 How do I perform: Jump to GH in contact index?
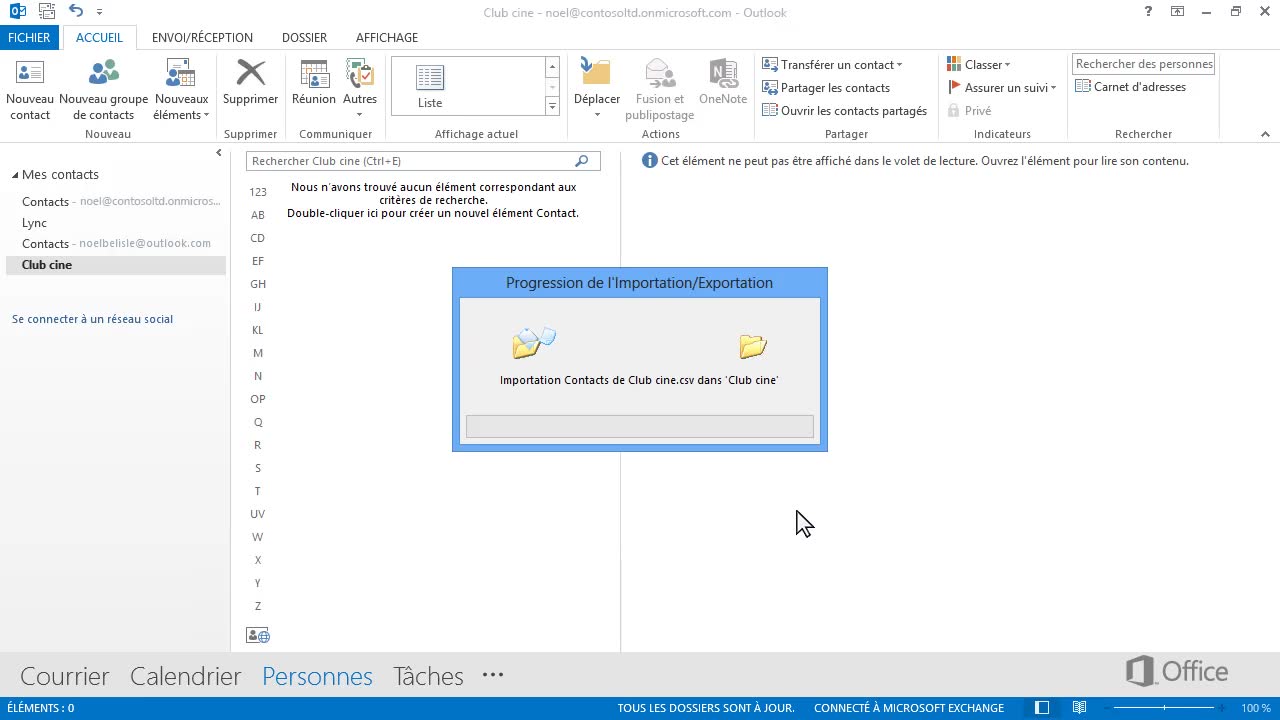pyautogui.click(x=258, y=284)
